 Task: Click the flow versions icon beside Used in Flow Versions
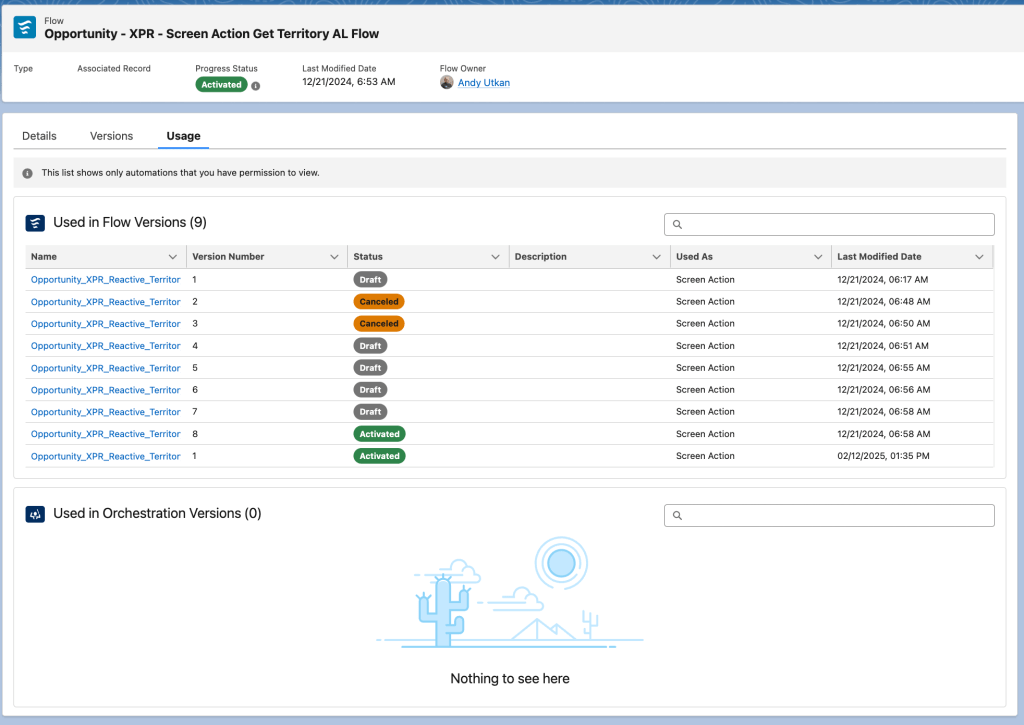pos(33,222)
